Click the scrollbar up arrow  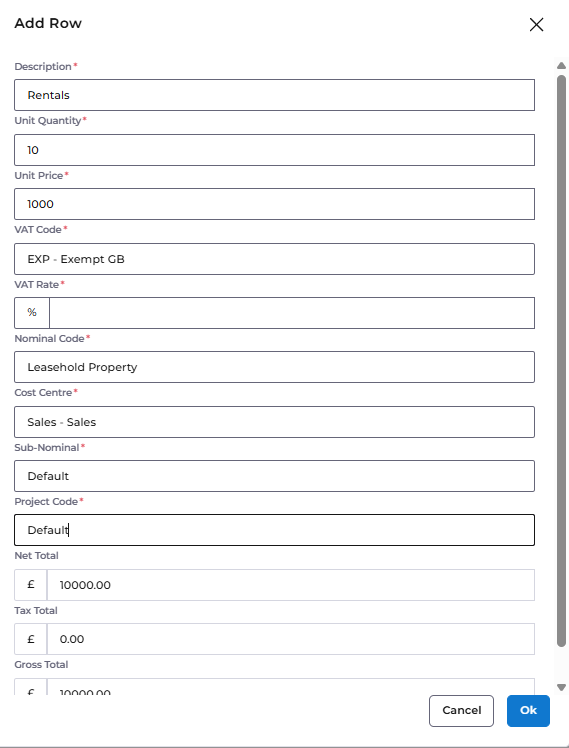561,66
